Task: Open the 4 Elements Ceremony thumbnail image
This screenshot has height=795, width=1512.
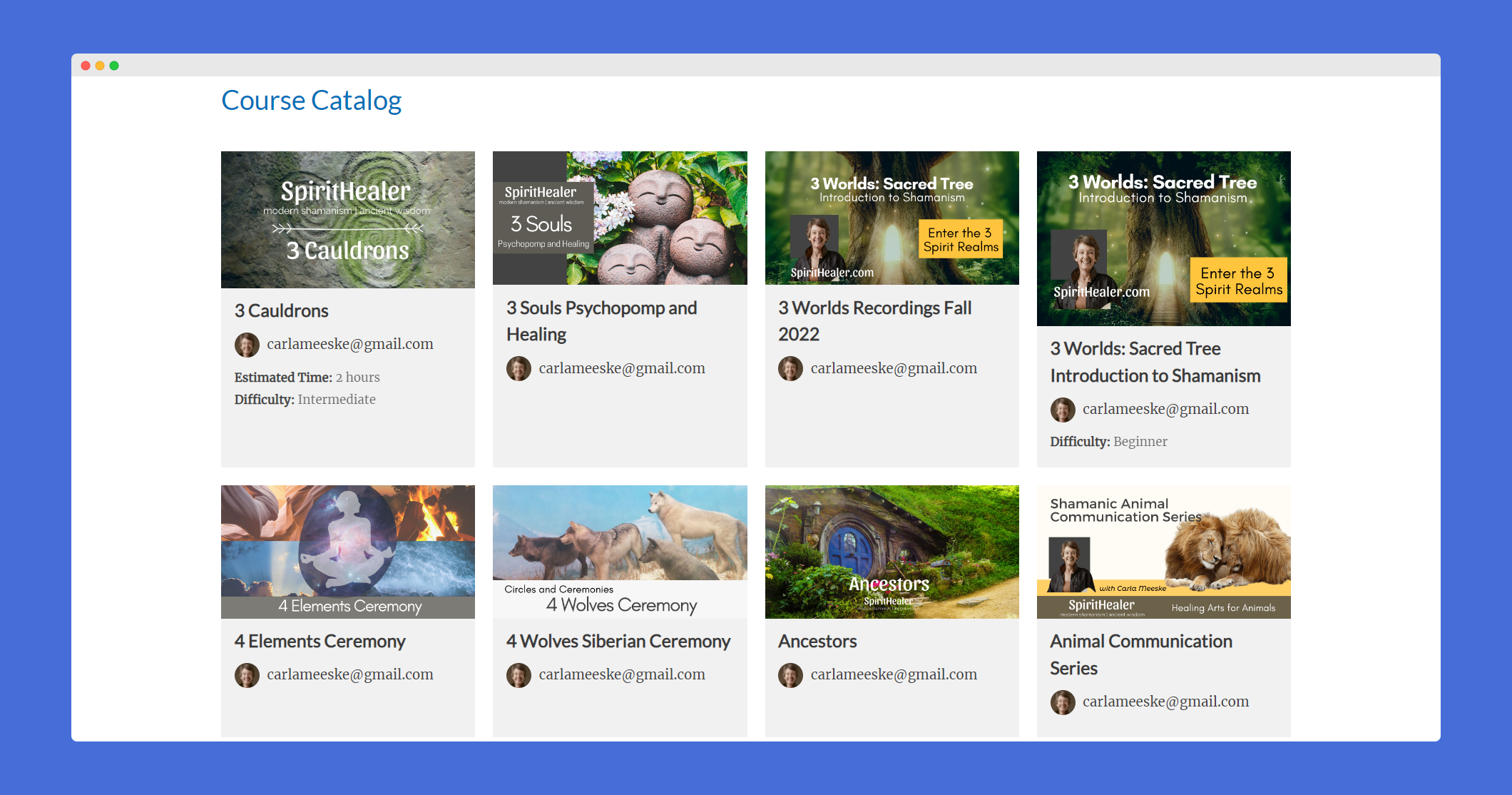Action: pos(348,552)
